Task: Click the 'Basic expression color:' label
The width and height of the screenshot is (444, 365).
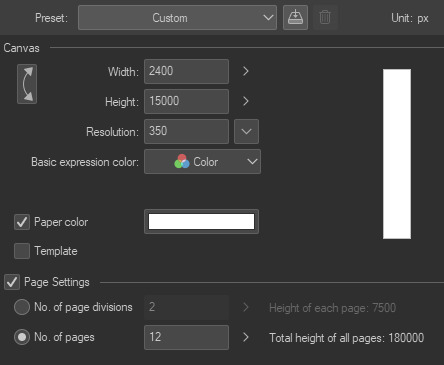Action: tap(85, 162)
